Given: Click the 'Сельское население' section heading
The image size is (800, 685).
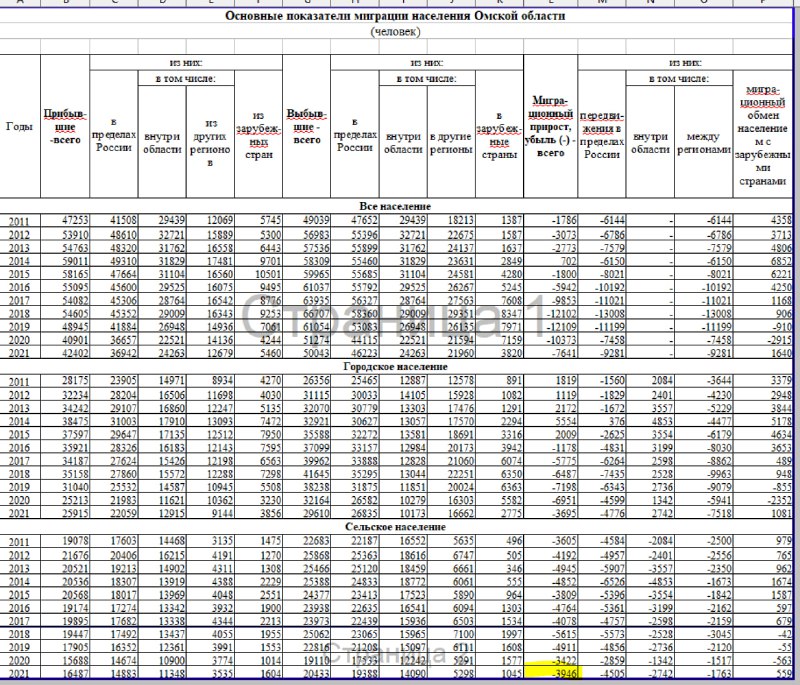Looking at the screenshot, I should tap(395, 526).
